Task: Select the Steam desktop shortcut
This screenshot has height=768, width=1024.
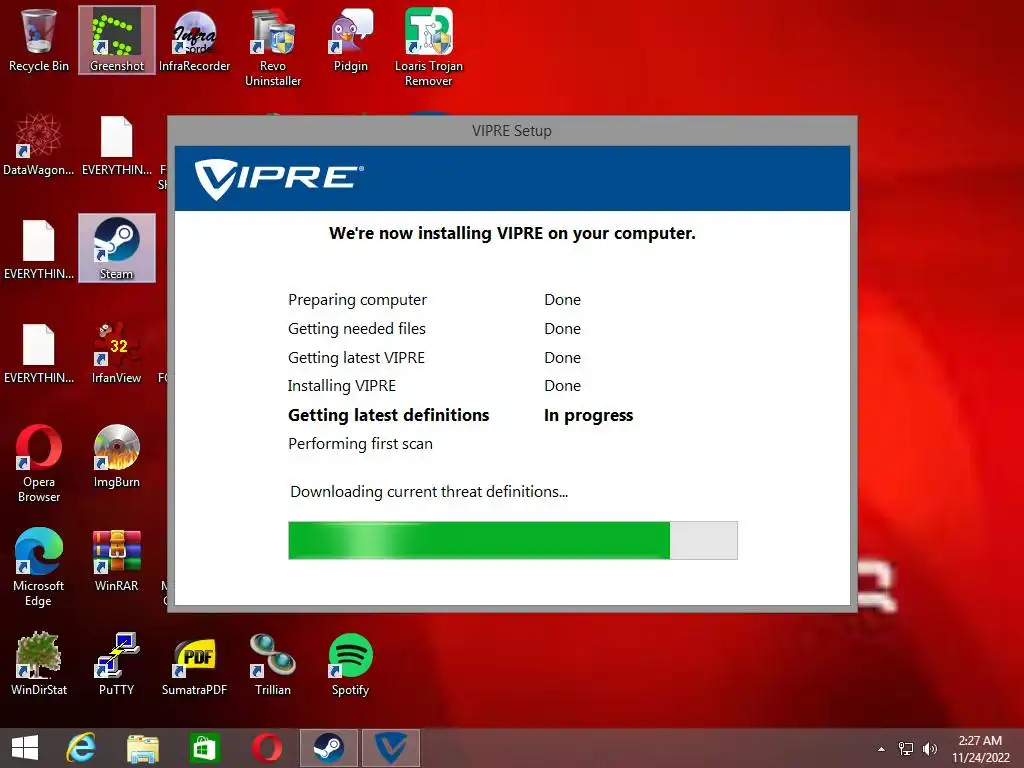Action: pyautogui.click(x=117, y=249)
